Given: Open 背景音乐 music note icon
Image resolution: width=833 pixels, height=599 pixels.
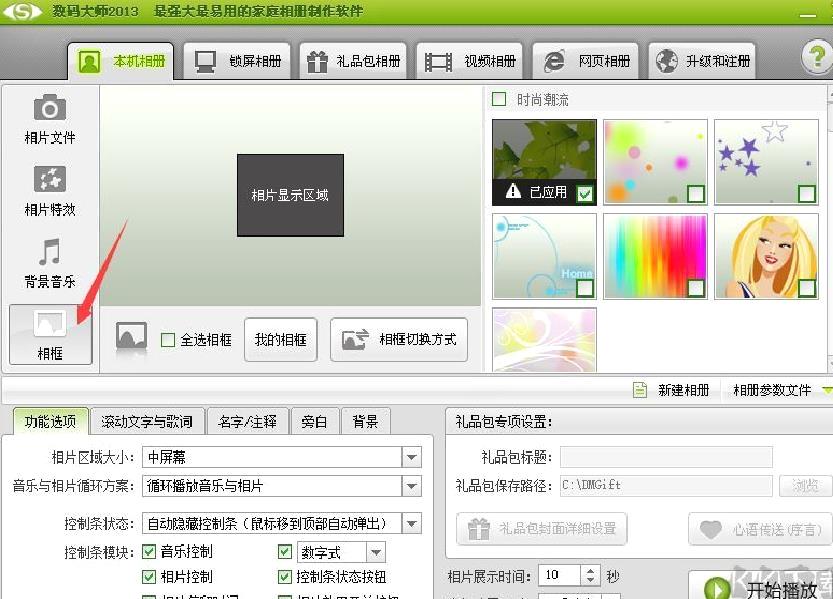Looking at the screenshot, I should pyautogui.click(x=50, y=252).
